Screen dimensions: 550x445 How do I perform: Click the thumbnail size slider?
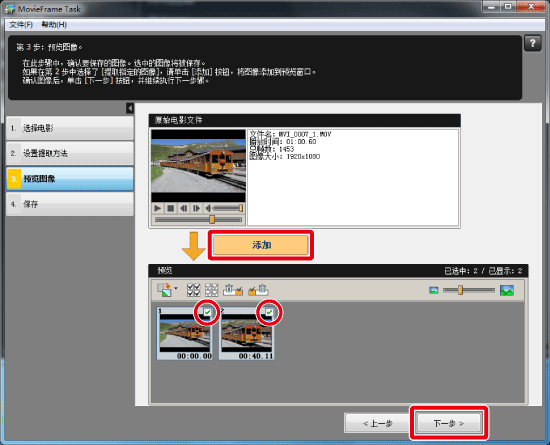(x=469, y=290)
